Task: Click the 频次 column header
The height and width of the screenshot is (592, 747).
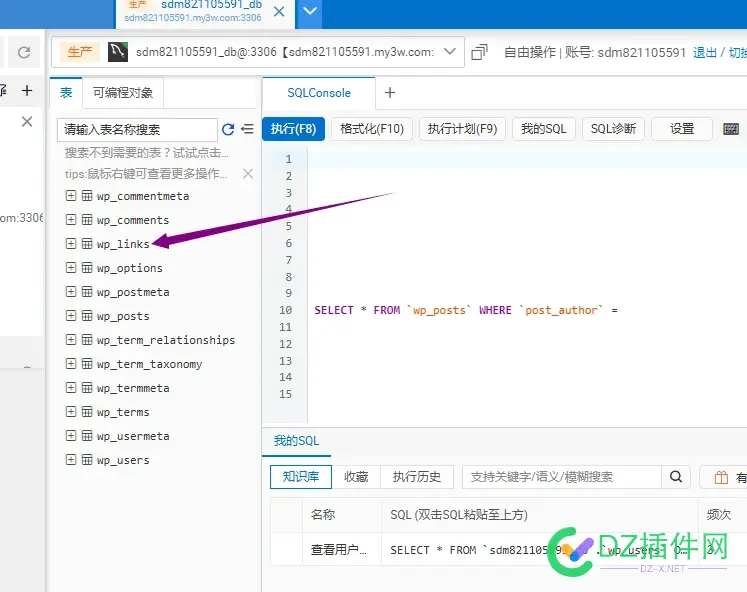Action: click(718, 515)
